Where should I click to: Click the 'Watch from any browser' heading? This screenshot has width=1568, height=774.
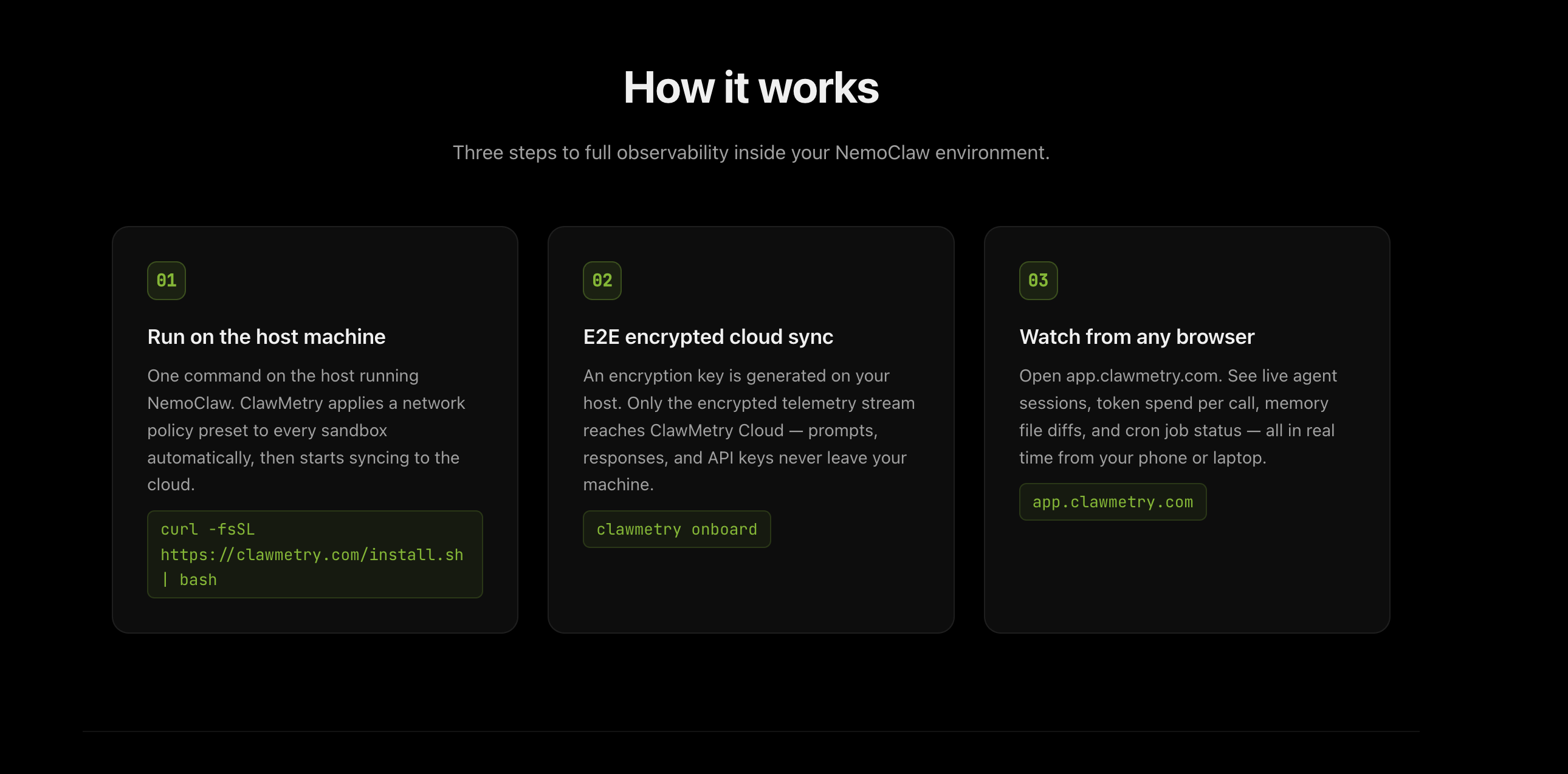(x=1136, y=337)
